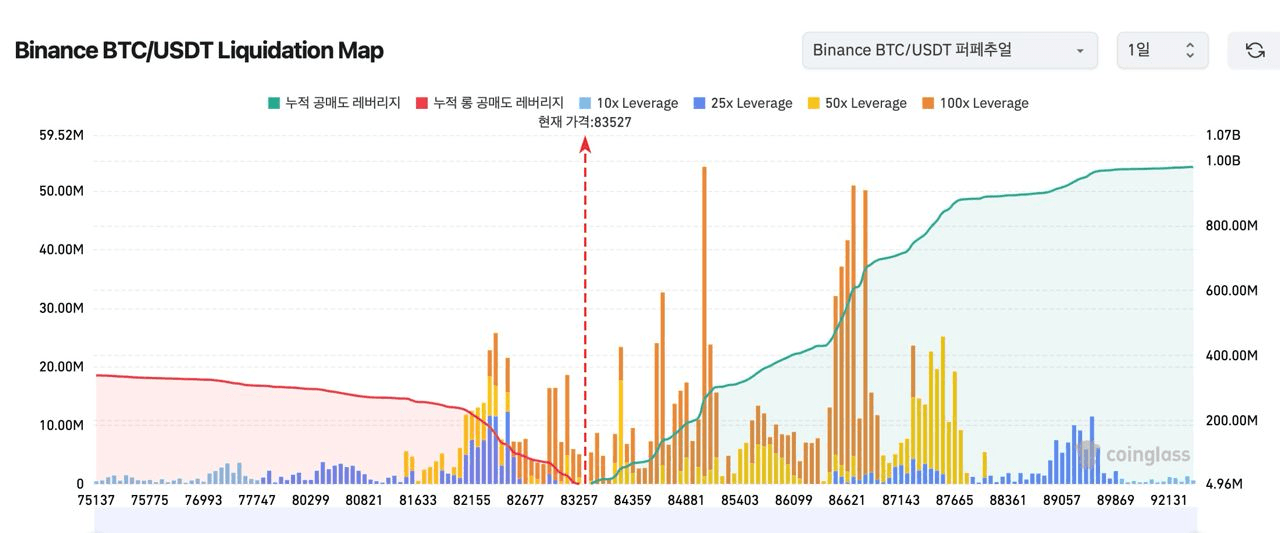Click the 59.52M left axis label

coord(62,134)
